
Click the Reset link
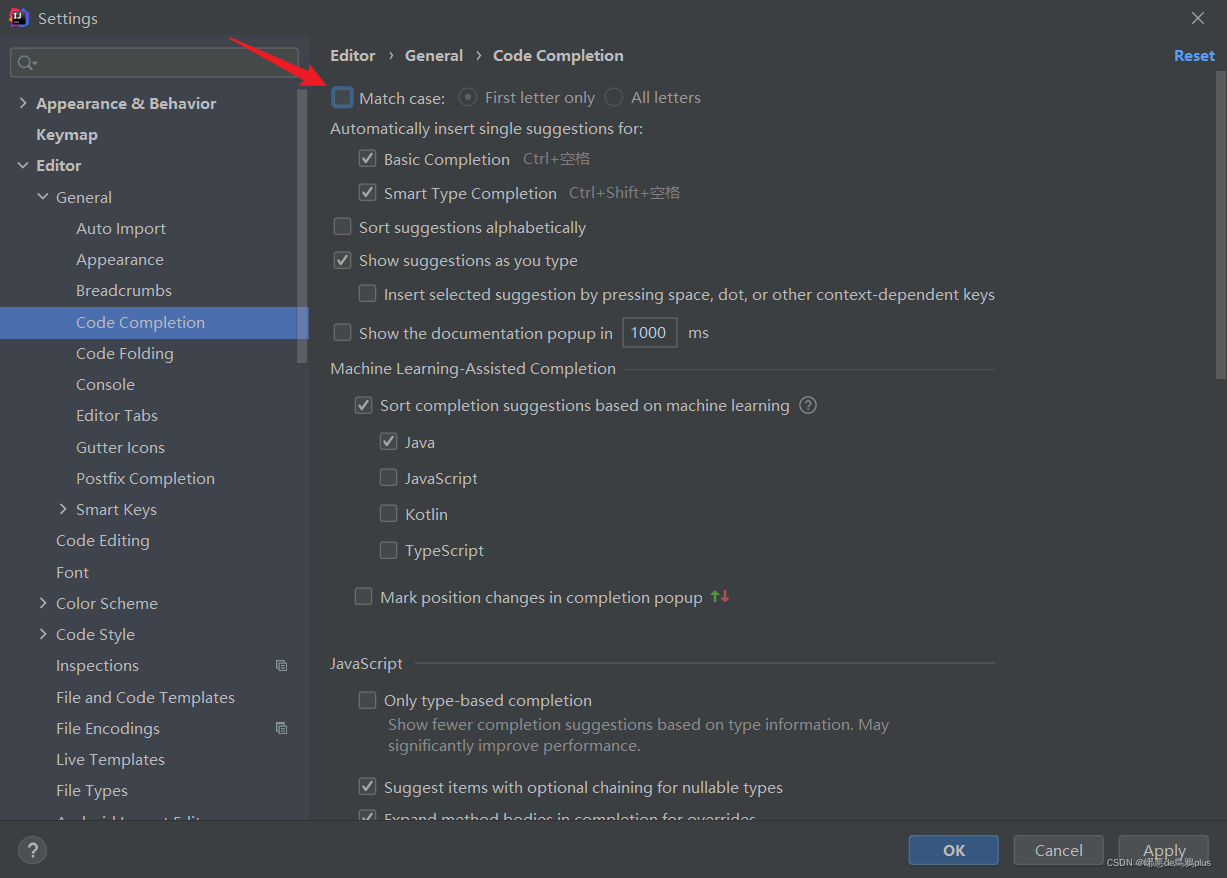[x=1194, y=56]
